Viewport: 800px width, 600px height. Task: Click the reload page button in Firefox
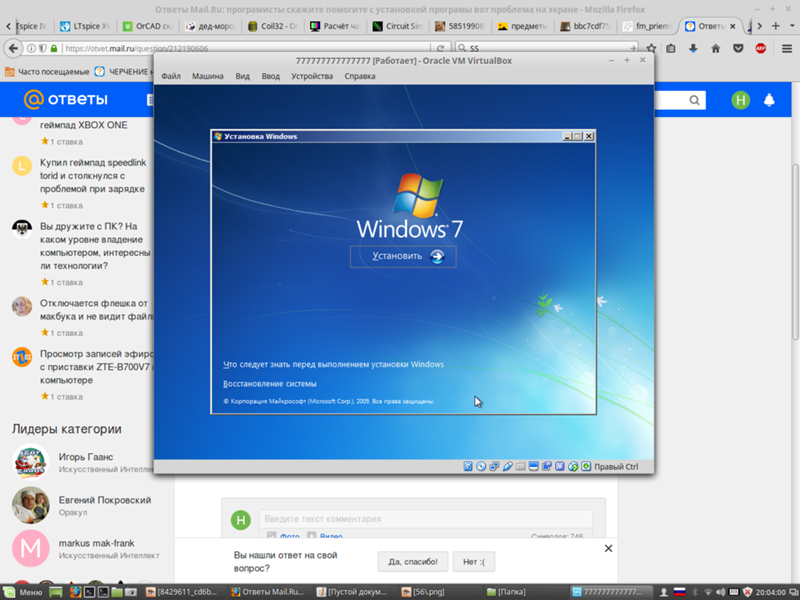(440, 48)
